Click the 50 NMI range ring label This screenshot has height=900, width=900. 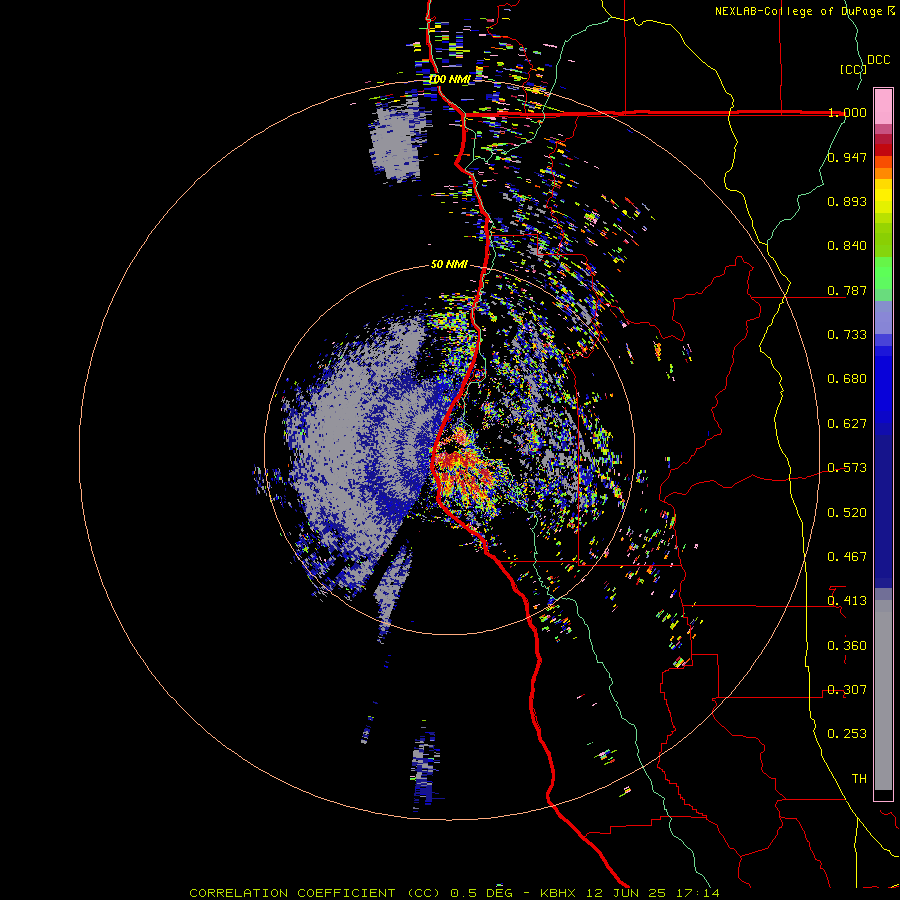(449, 264)
